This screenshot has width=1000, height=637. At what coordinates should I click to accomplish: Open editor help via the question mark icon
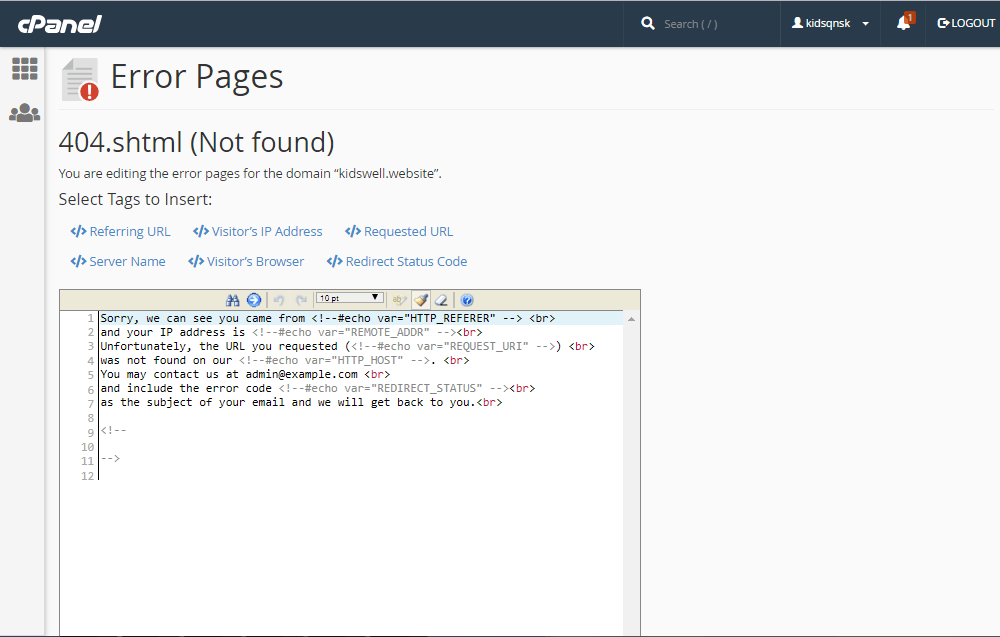[x=467, y=299]
